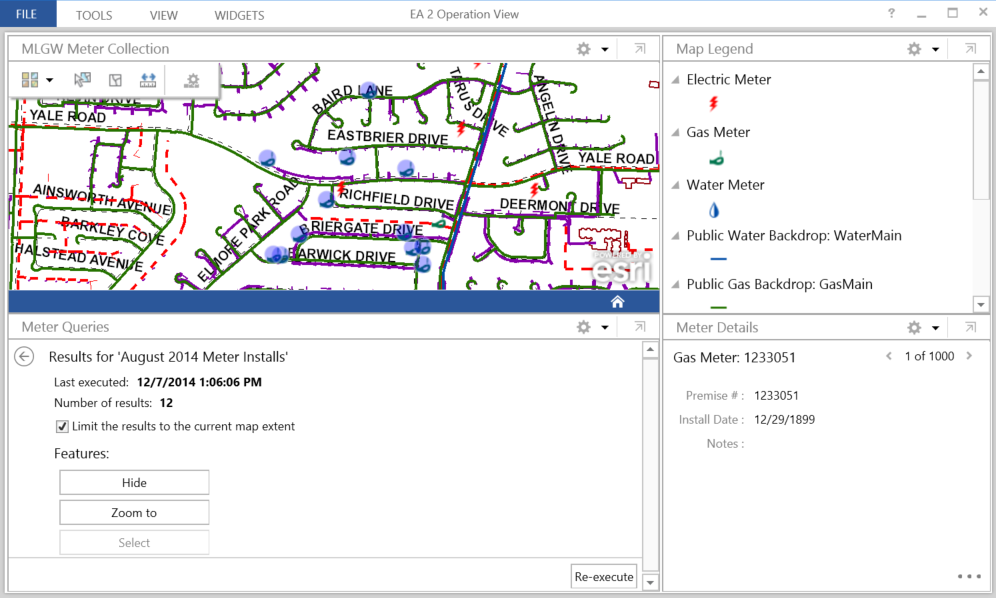Expand Meter Queries options arrow
996x598 pixels.
click(x=605, y=328)
